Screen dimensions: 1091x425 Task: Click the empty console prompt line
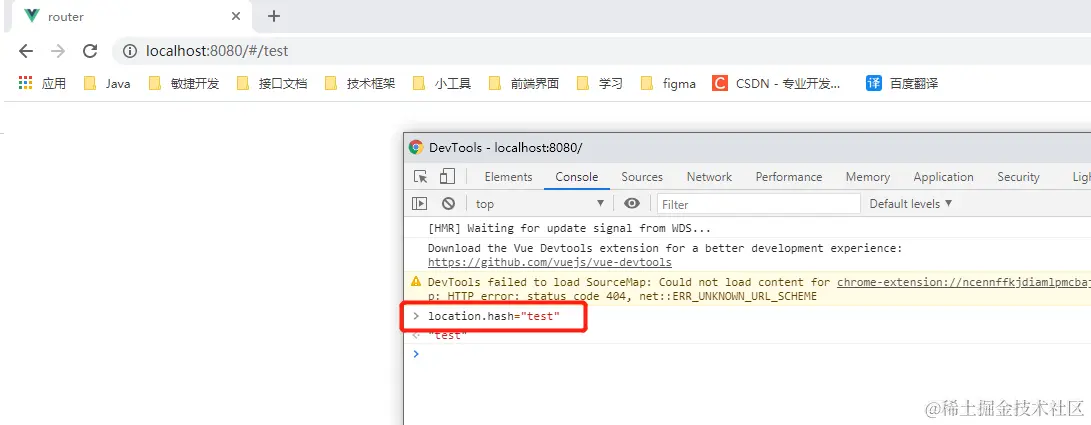747,354
